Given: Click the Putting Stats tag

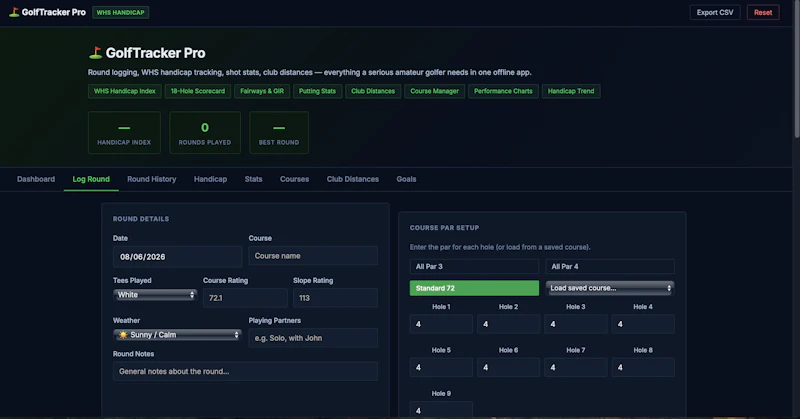Looking at the screenshot, I should point(317,91).
